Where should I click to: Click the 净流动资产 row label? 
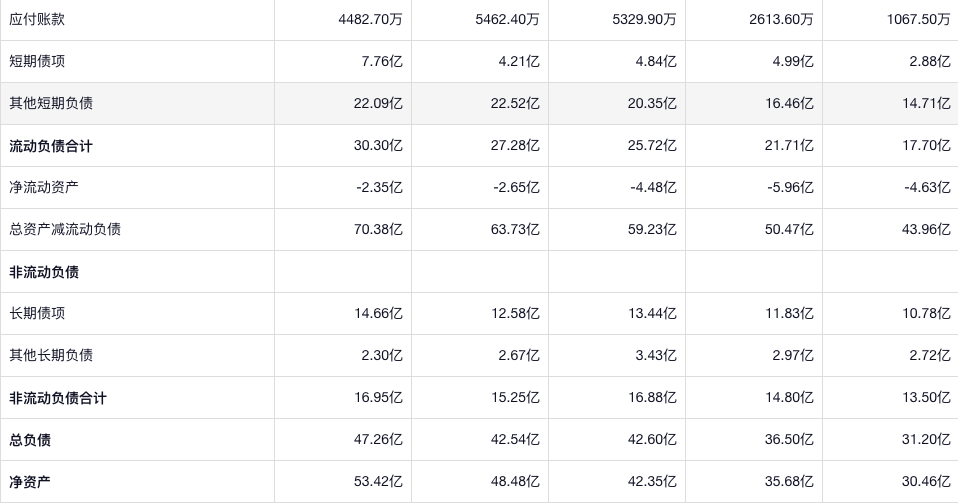tap(44, 187)
